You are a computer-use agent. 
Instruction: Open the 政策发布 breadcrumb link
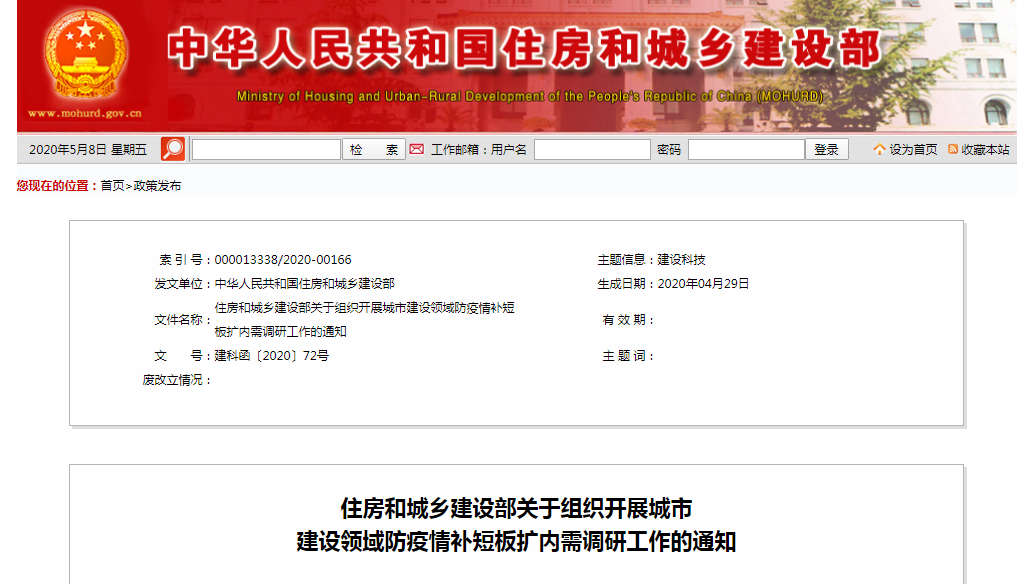(x=157, y=186)
